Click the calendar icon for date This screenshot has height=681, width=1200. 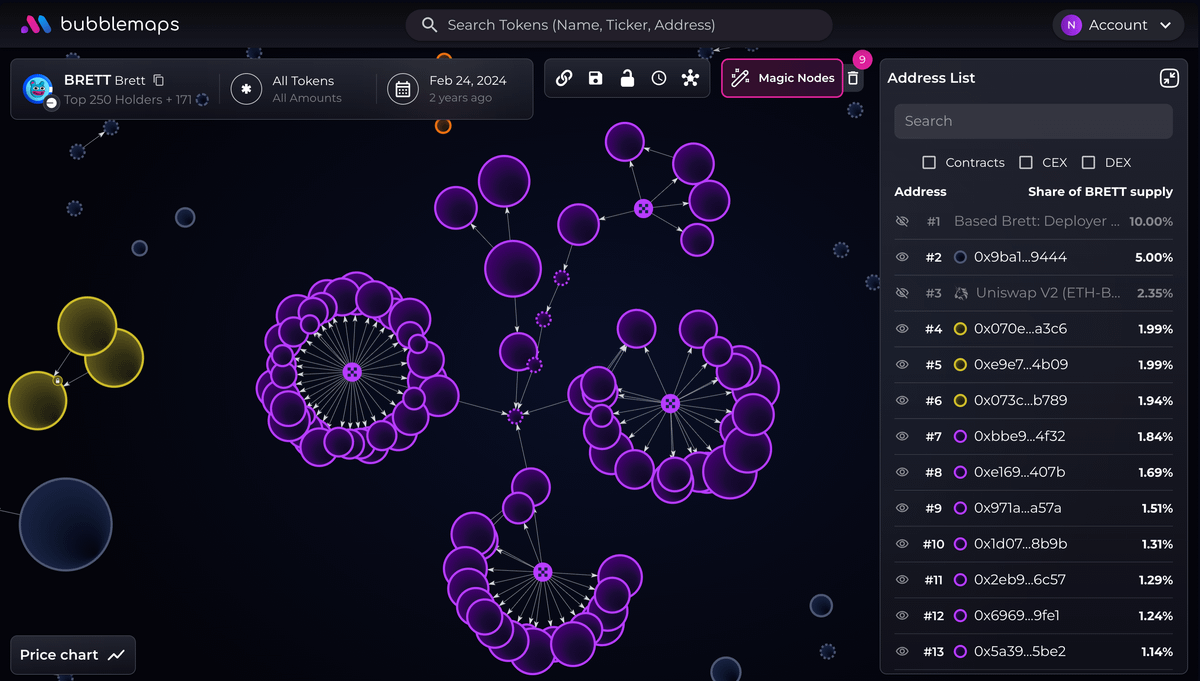(403, 89)
